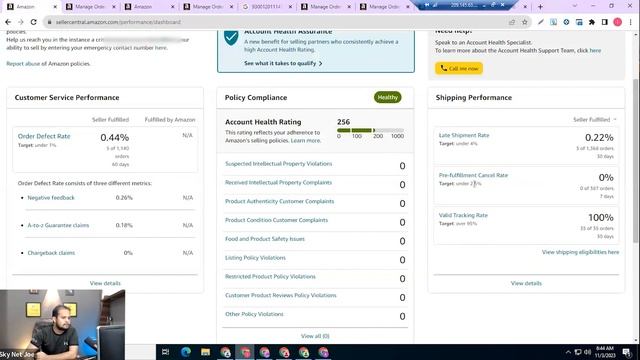Open the pen-shaped extension icon

540,22
